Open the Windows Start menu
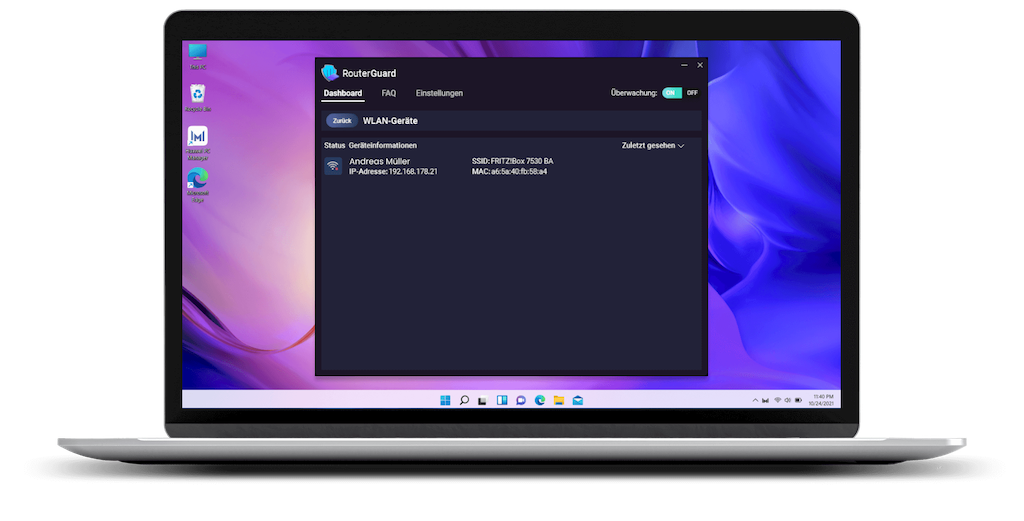Viewport: 1024px width, 521px height. [445, 400]
